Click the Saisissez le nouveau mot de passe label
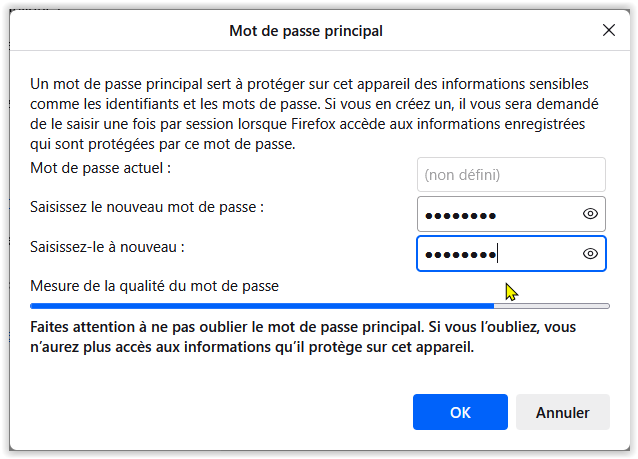 tap(147, 207)
